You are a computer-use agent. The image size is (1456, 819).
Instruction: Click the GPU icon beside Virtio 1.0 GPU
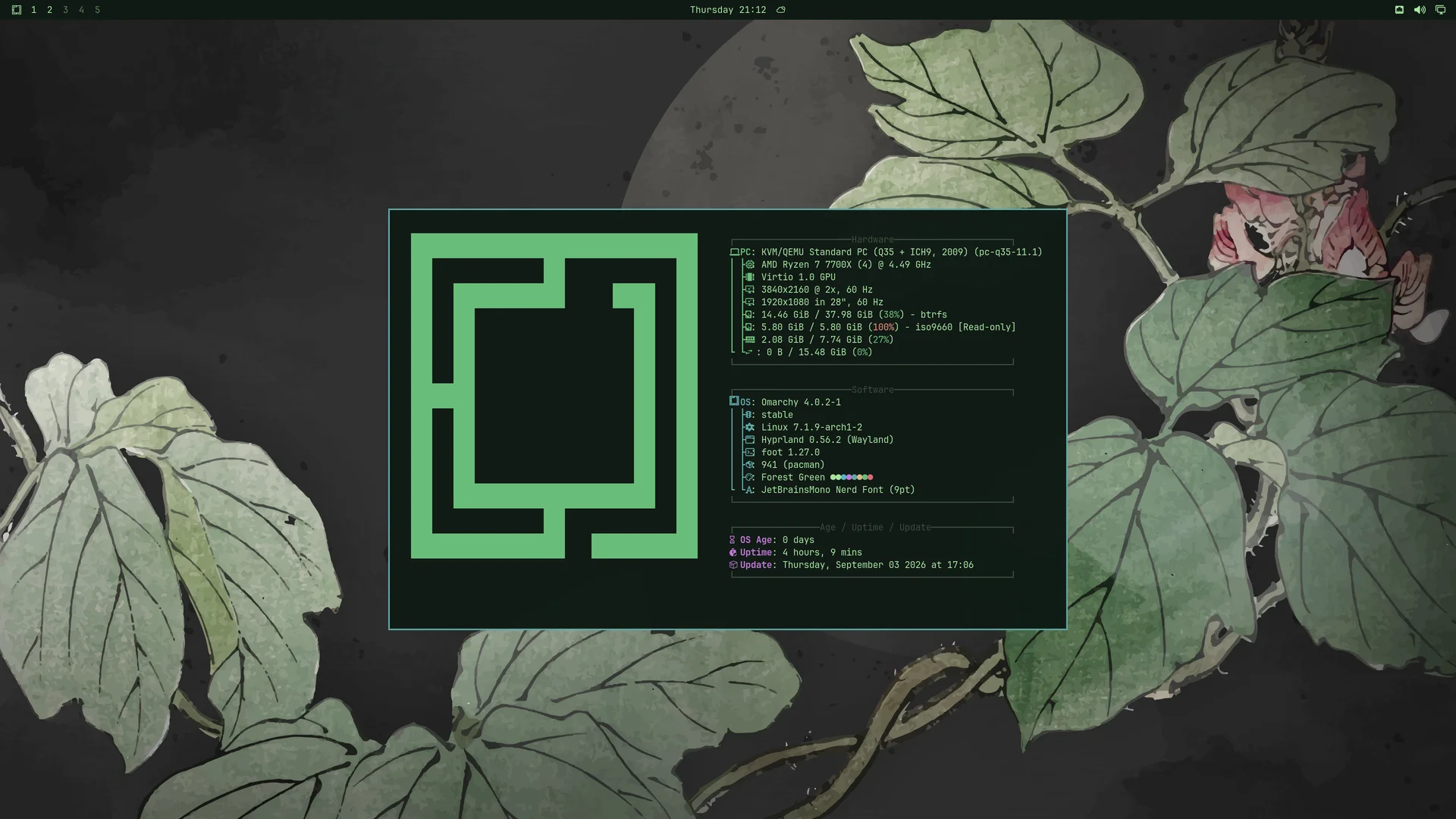click(x=750, y=278)
